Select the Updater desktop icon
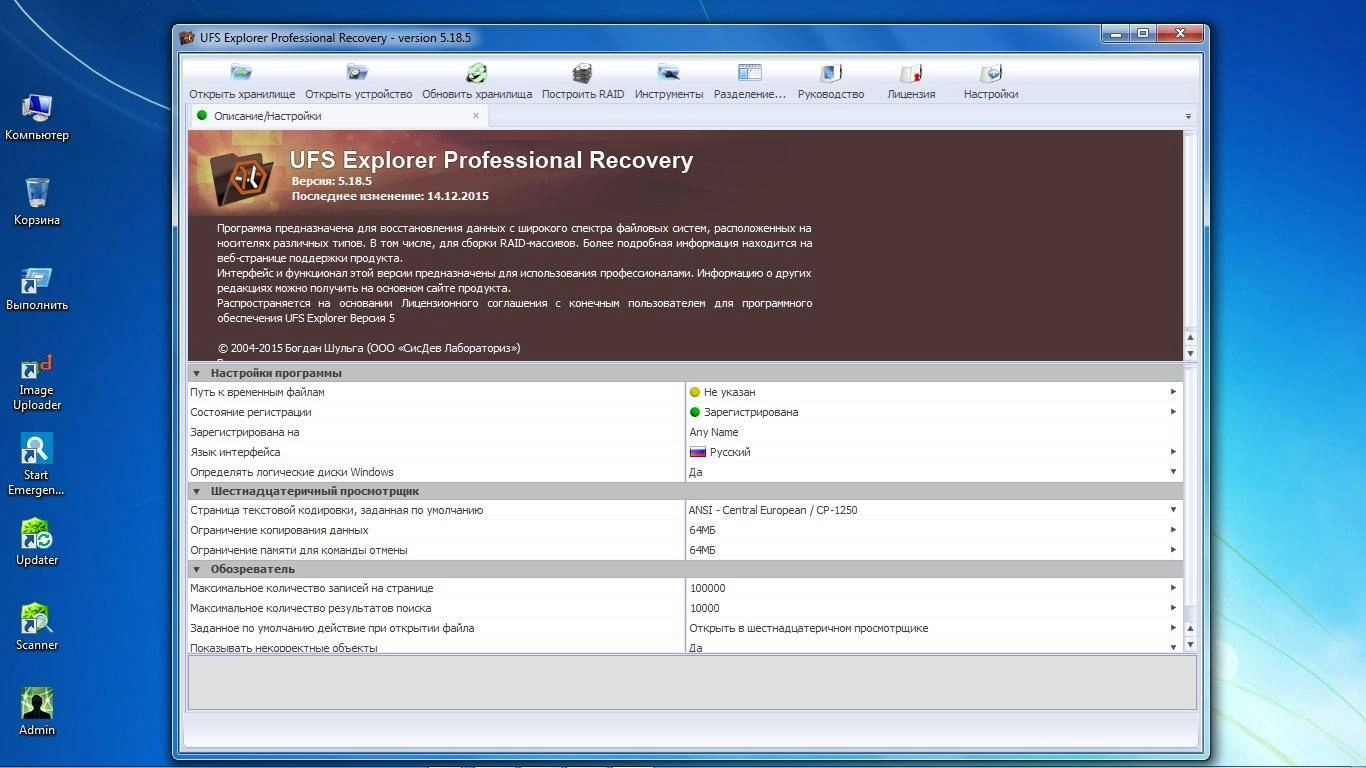 click(x=37, y=535)
